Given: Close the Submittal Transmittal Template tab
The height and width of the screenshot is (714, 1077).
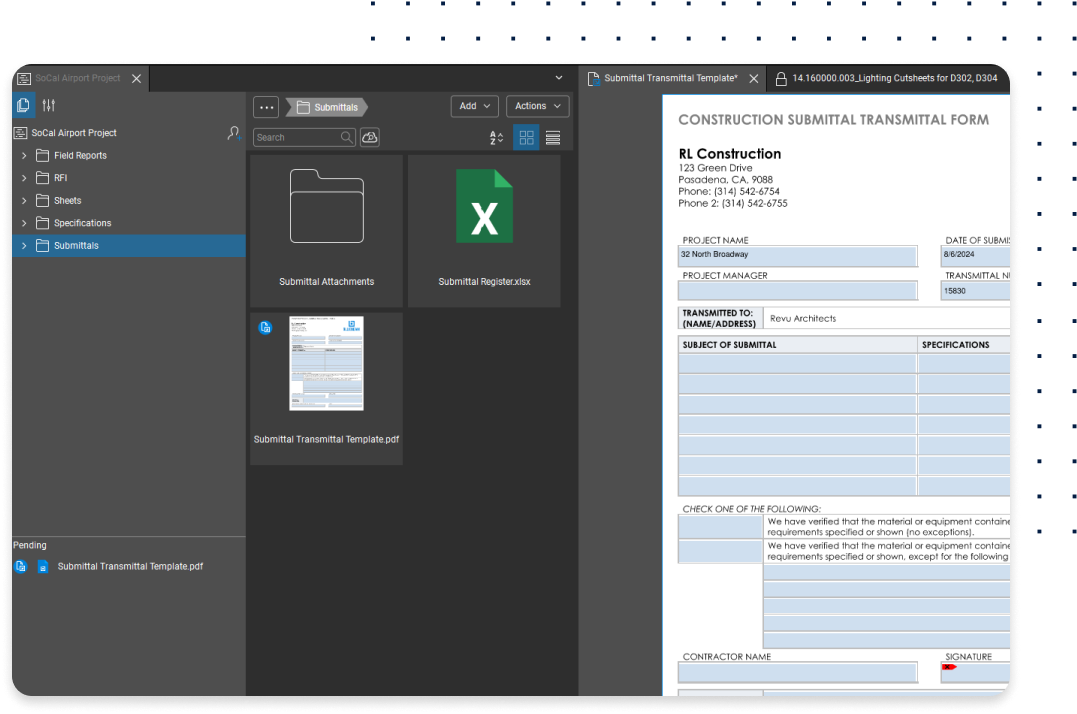Looking at the screenshot, I should (753, 78).
